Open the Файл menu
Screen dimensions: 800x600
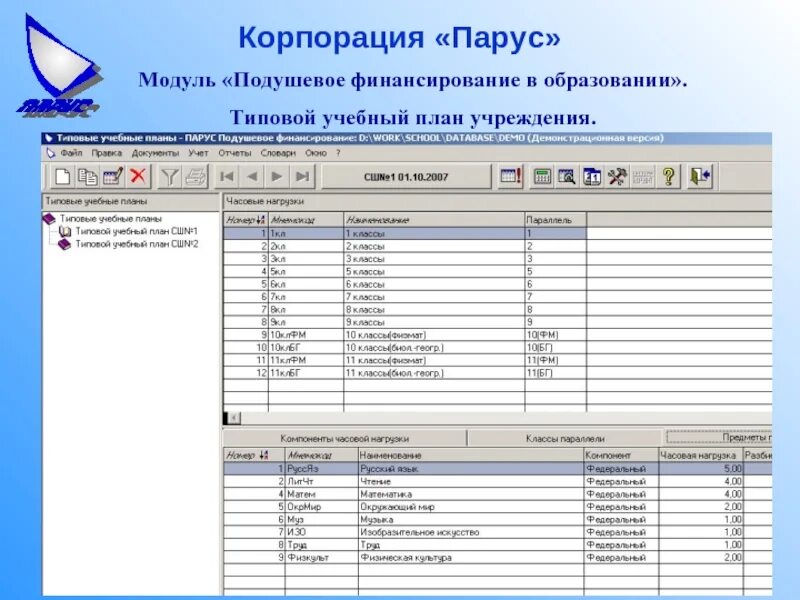71,153
